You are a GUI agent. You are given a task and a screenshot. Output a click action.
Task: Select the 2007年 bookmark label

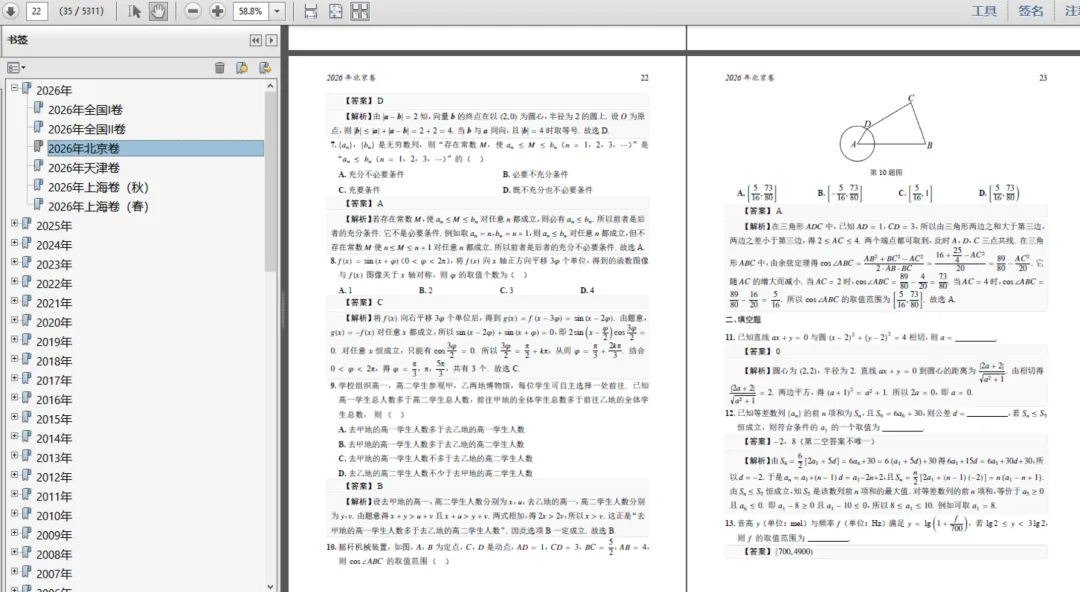54,574
